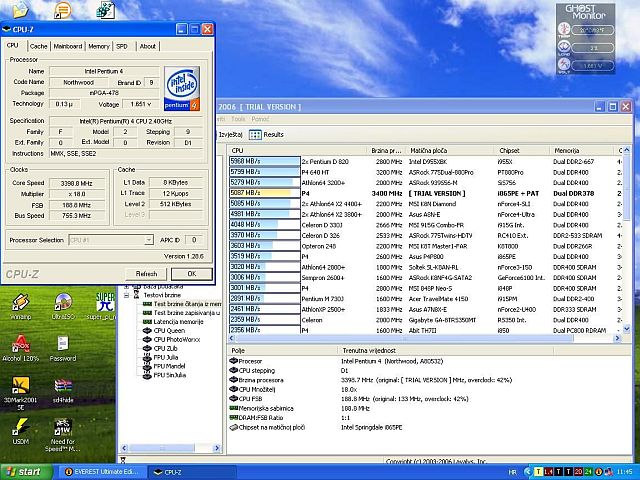Open the USDM desktop icon
The width and height of the screenshot is (640, 480).
coord(20,428)
